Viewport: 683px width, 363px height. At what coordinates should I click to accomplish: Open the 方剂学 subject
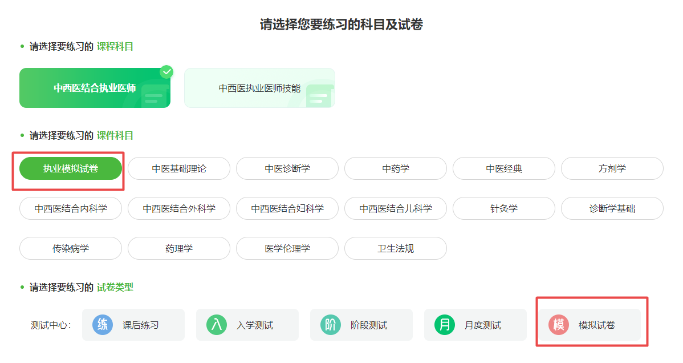tap(612, 169)
